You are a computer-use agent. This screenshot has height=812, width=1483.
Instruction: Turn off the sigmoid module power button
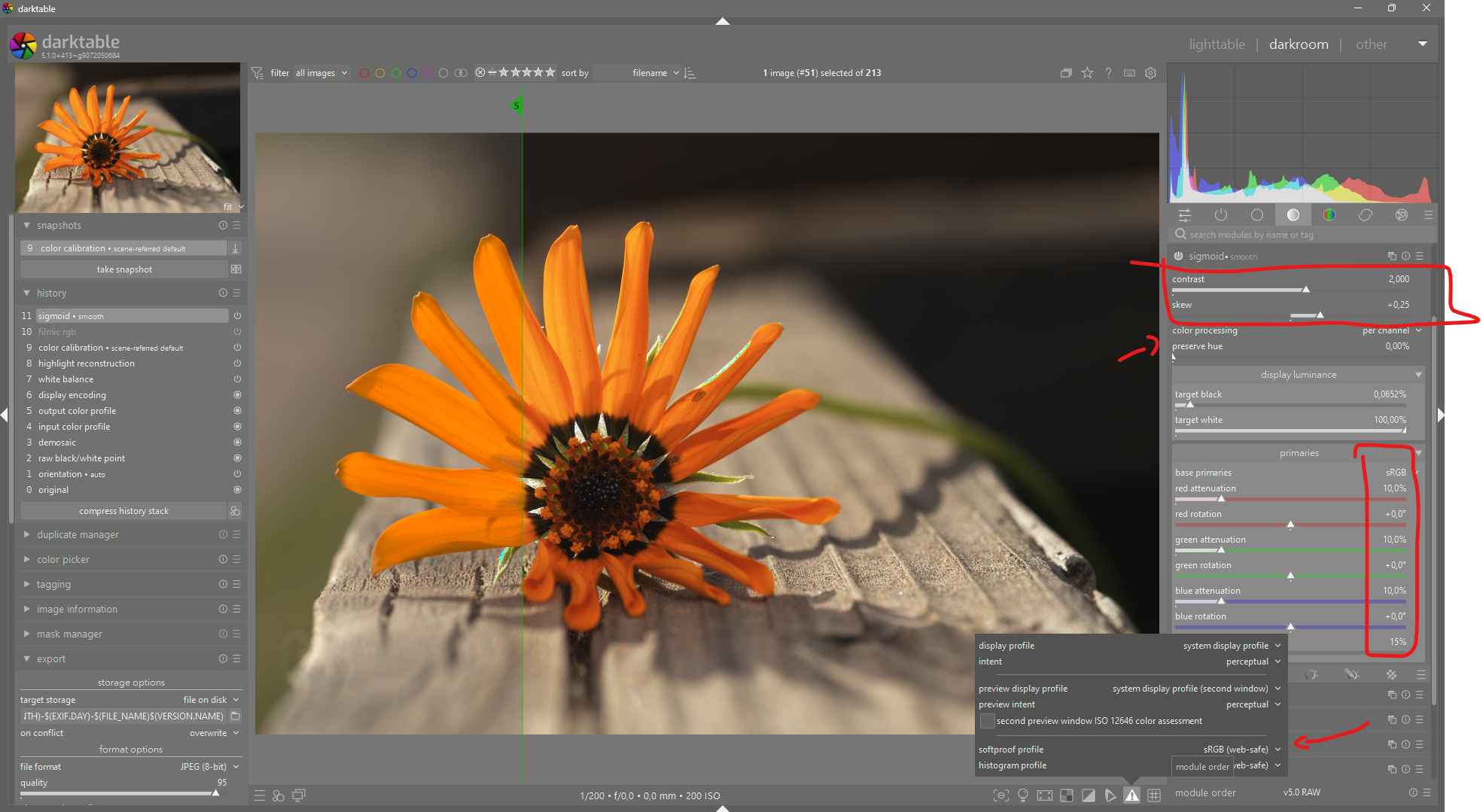1179,257
